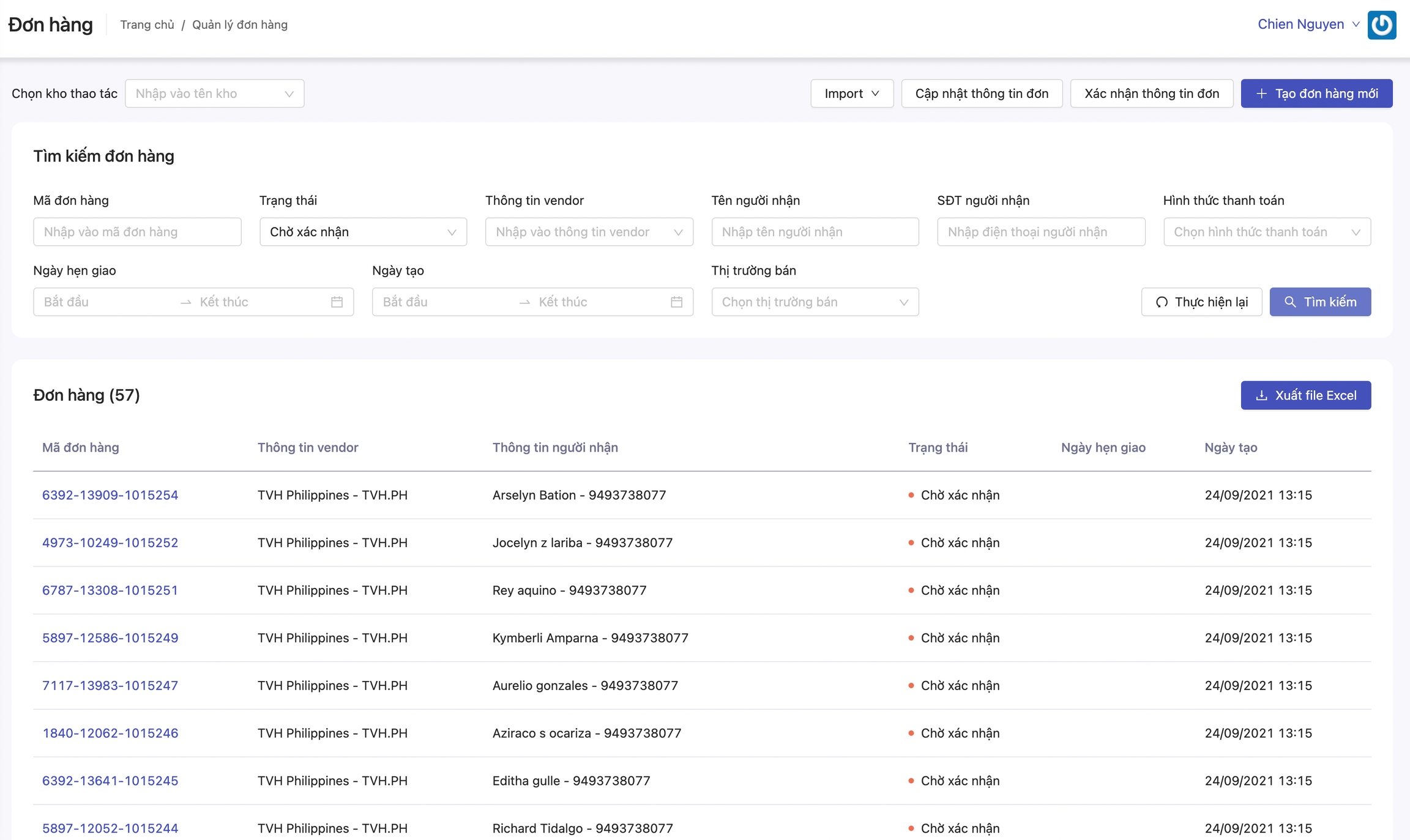Expand the Chien Nguyen user menu
The image size is (1410, 840).
point(1308,24)
